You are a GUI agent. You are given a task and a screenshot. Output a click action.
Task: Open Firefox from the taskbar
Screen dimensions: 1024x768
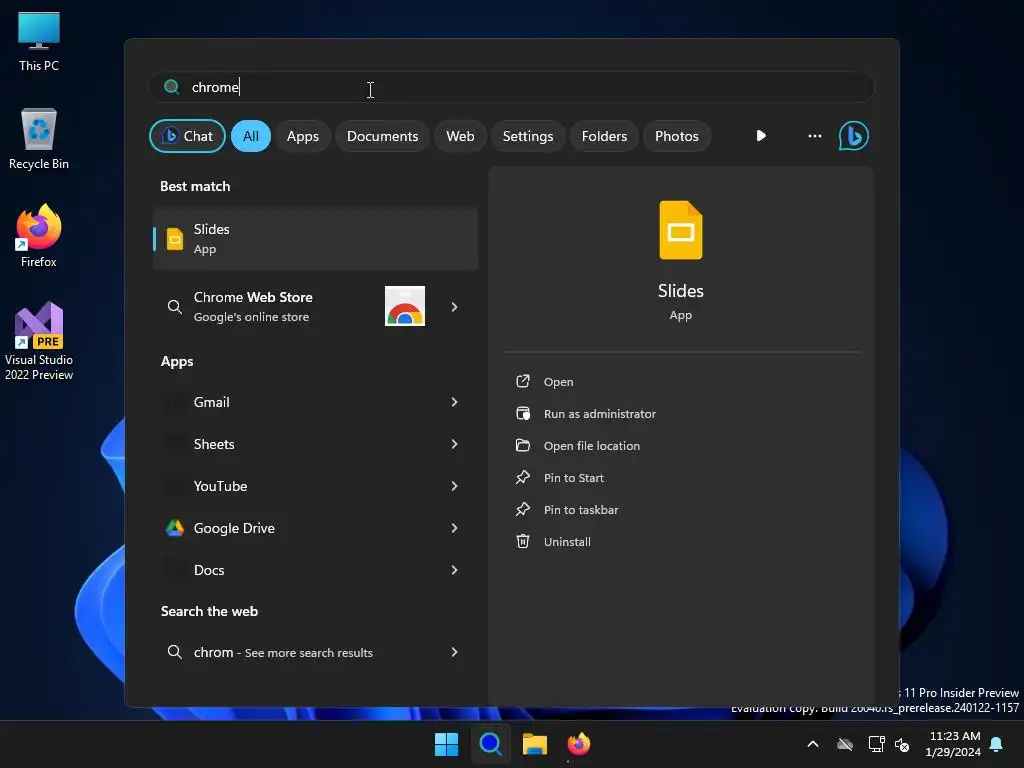click(x=579, y=744)
